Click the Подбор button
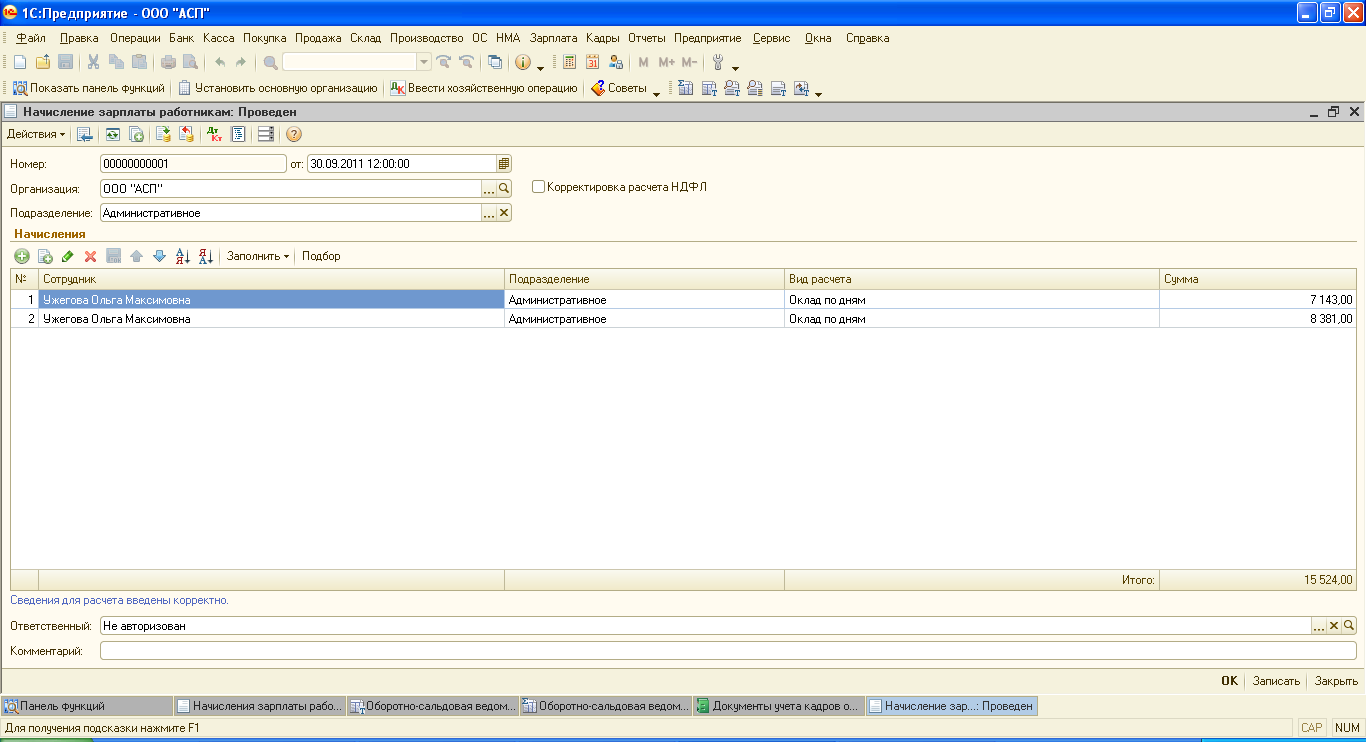1366x742 pixels. (321, 256)
